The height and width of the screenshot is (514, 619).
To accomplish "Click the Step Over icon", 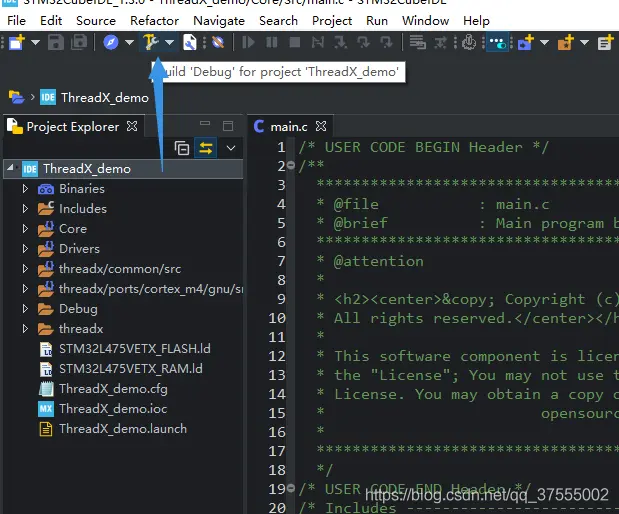I will [x=364, y=42].
